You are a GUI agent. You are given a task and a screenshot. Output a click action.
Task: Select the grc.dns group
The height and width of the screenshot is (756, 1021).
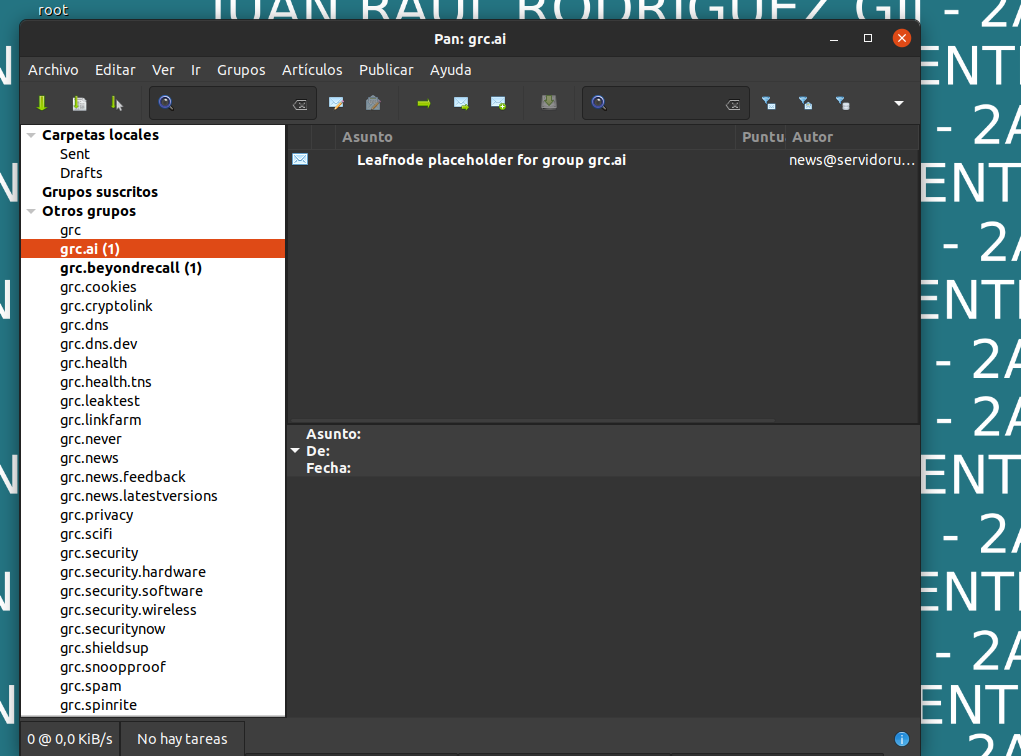(x=85, y=324)
